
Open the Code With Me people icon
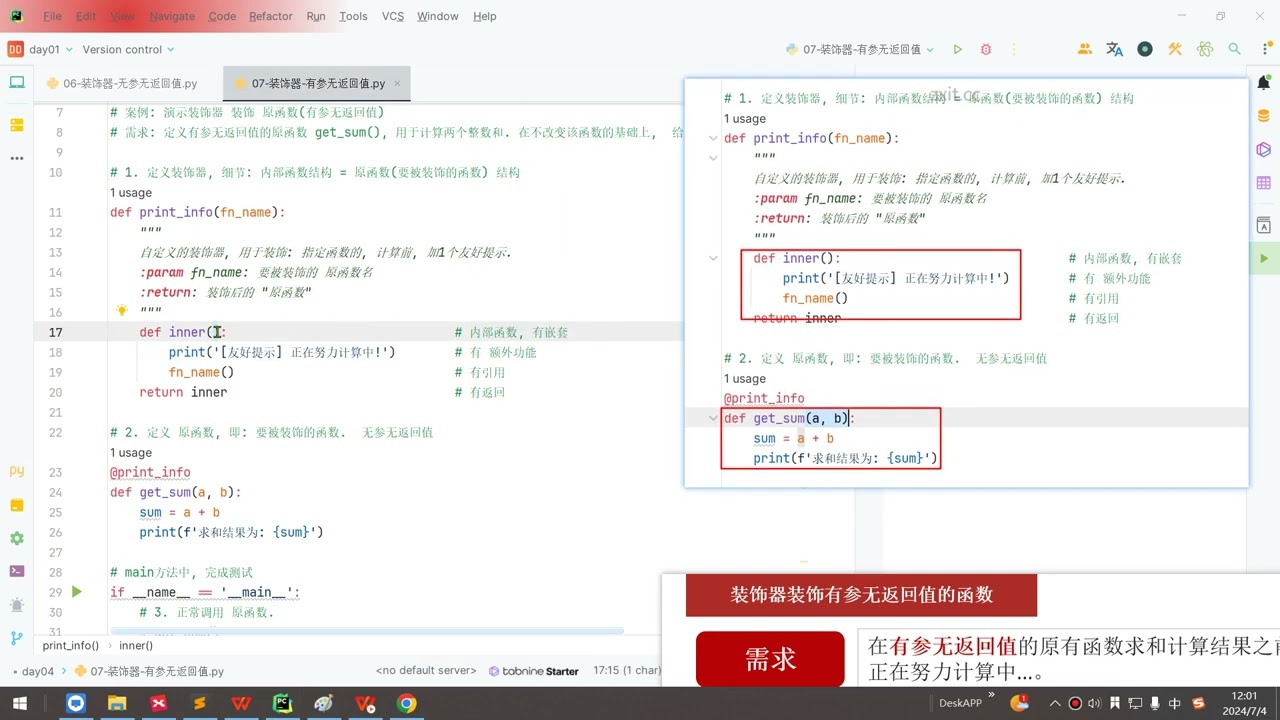pyautogui.click(x=1085, y=49)
